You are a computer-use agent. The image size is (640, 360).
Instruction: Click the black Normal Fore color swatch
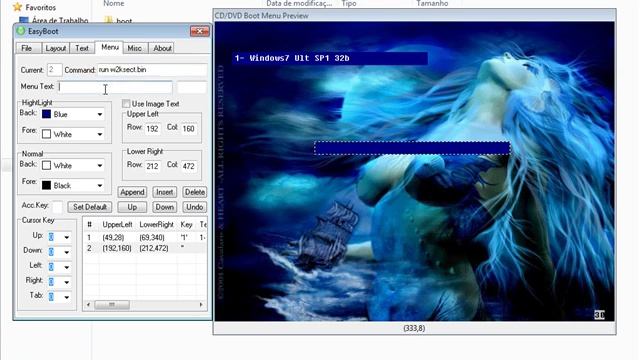pos(47,185)
